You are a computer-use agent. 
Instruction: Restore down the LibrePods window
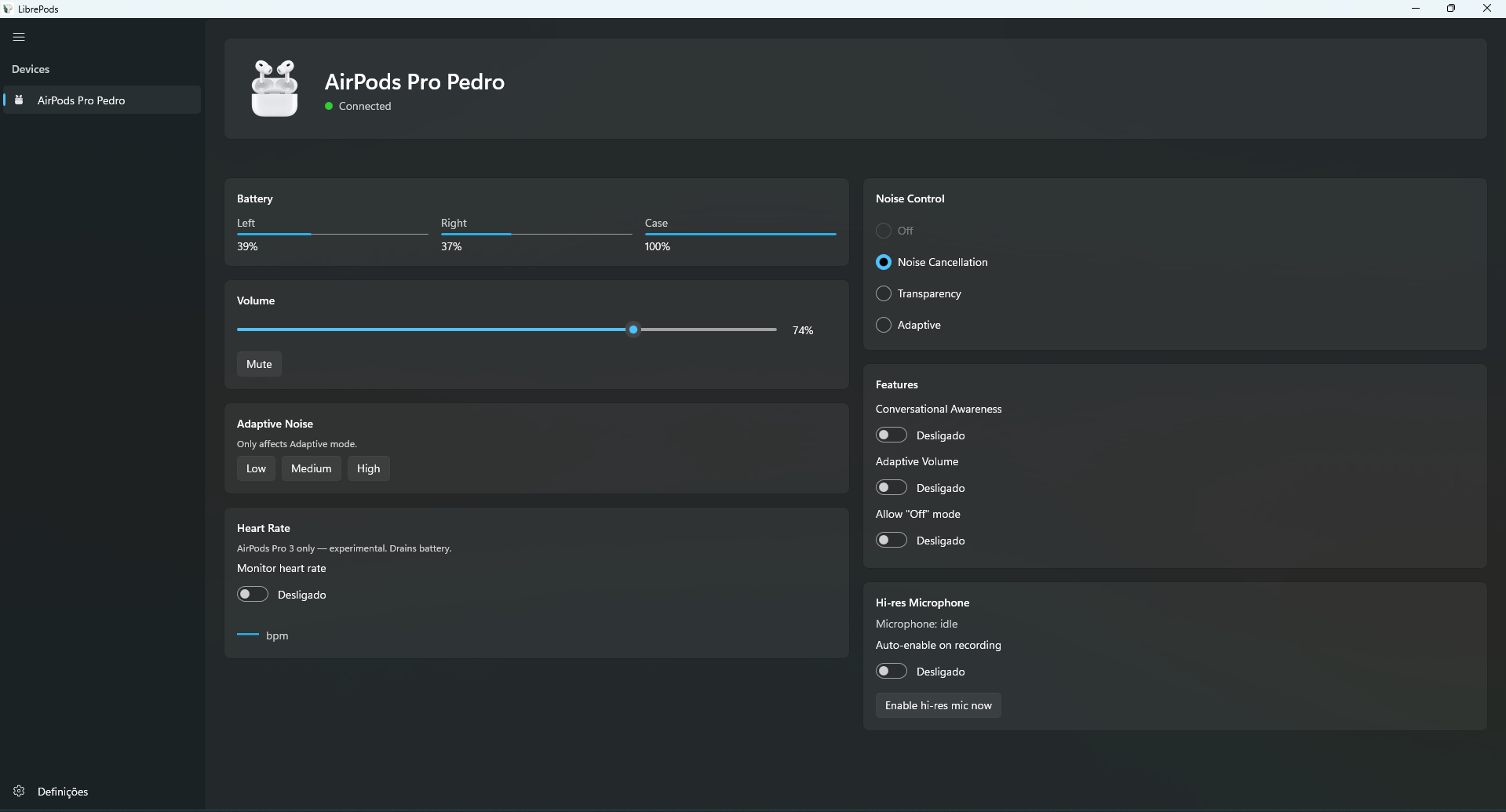point(1451,9)
